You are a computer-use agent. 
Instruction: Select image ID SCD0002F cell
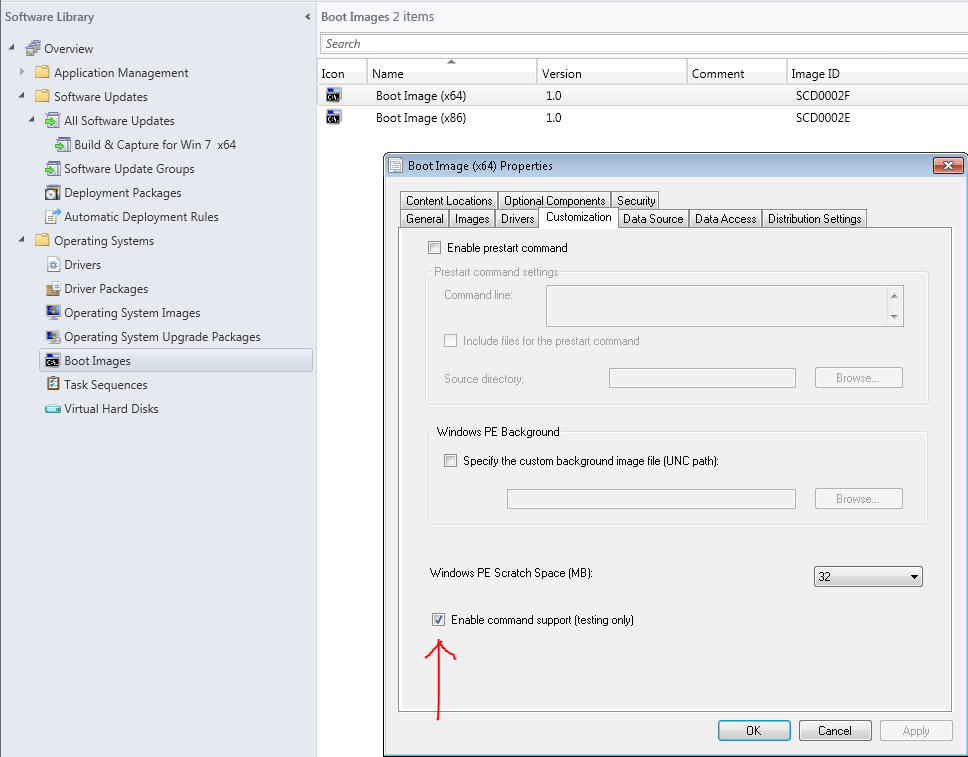point(823,95)
